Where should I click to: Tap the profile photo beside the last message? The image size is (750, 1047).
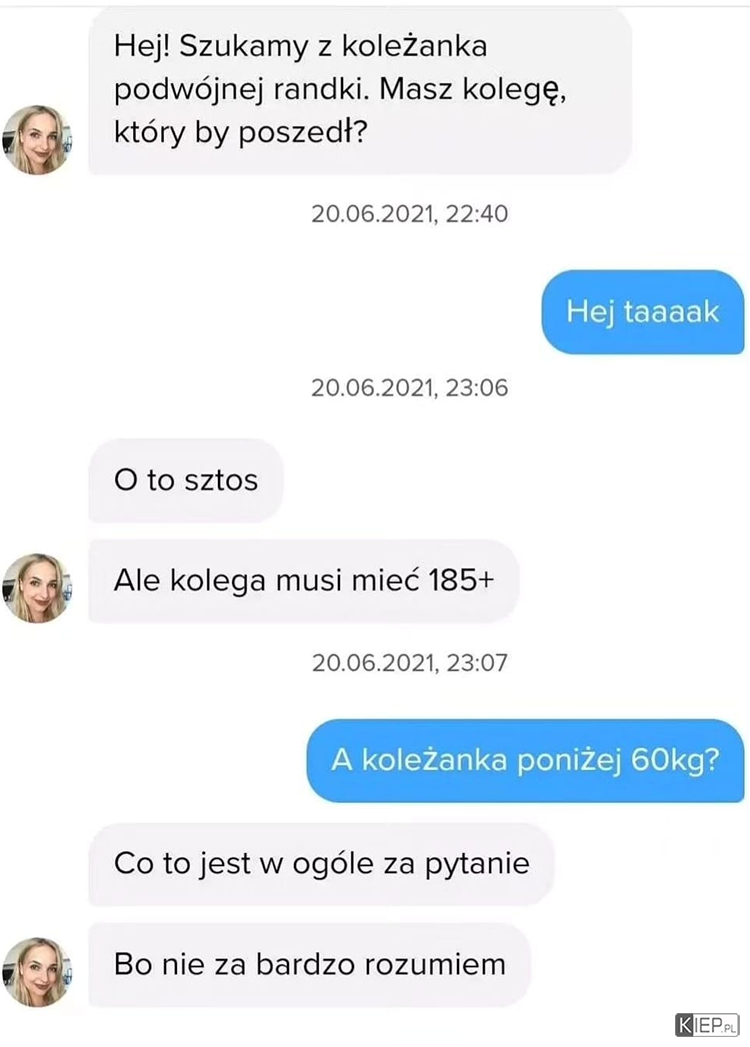(37, 972)
